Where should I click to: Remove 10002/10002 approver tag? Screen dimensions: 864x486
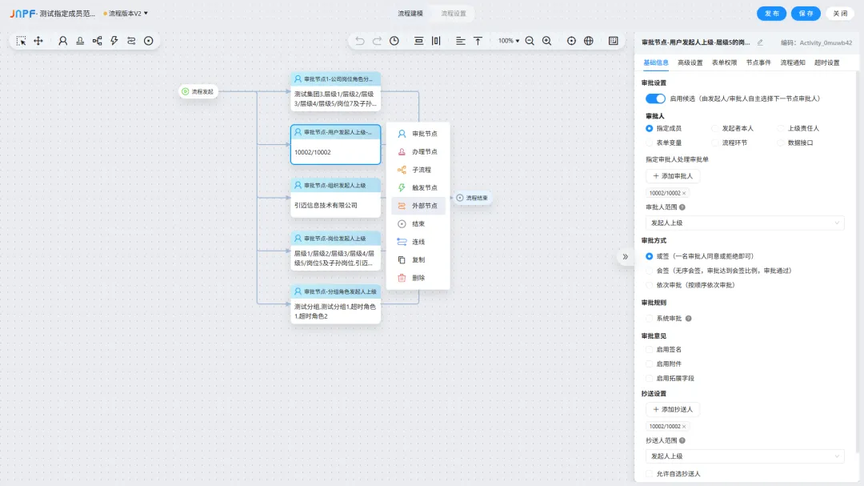(x=684, y=193)
